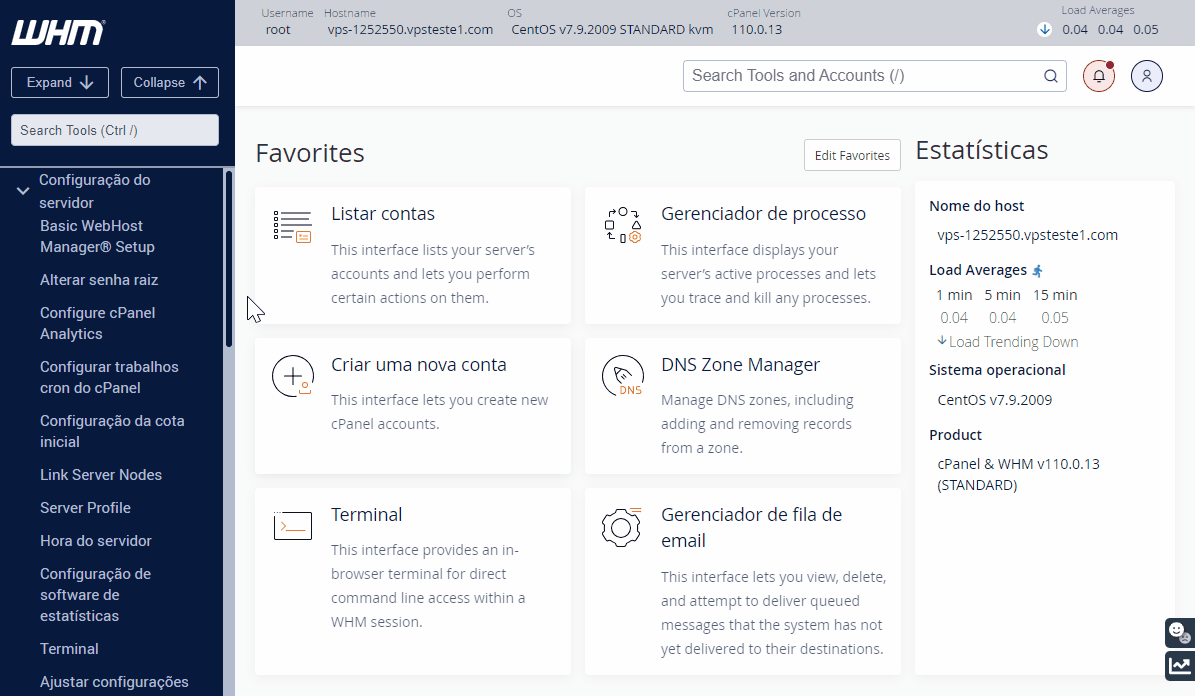1195x696 pixels.
Task: Open the Criar uma nova conta title link
Action: 418,364
